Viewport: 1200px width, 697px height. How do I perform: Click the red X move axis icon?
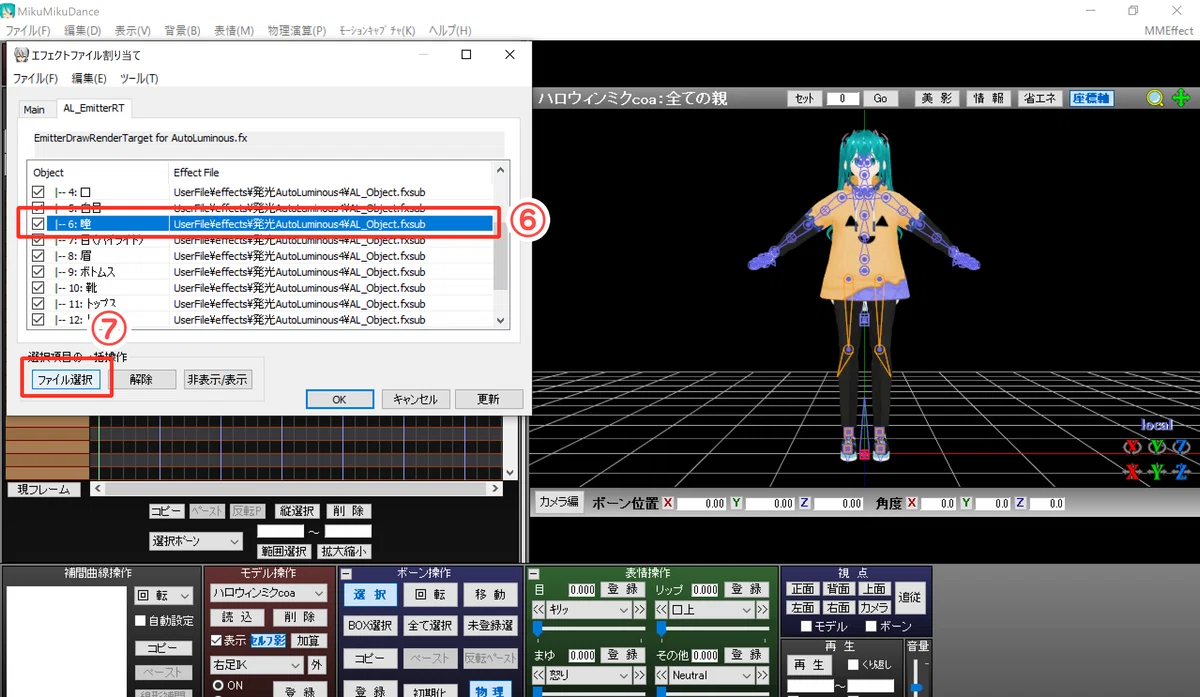click(x=1132, y=470)
